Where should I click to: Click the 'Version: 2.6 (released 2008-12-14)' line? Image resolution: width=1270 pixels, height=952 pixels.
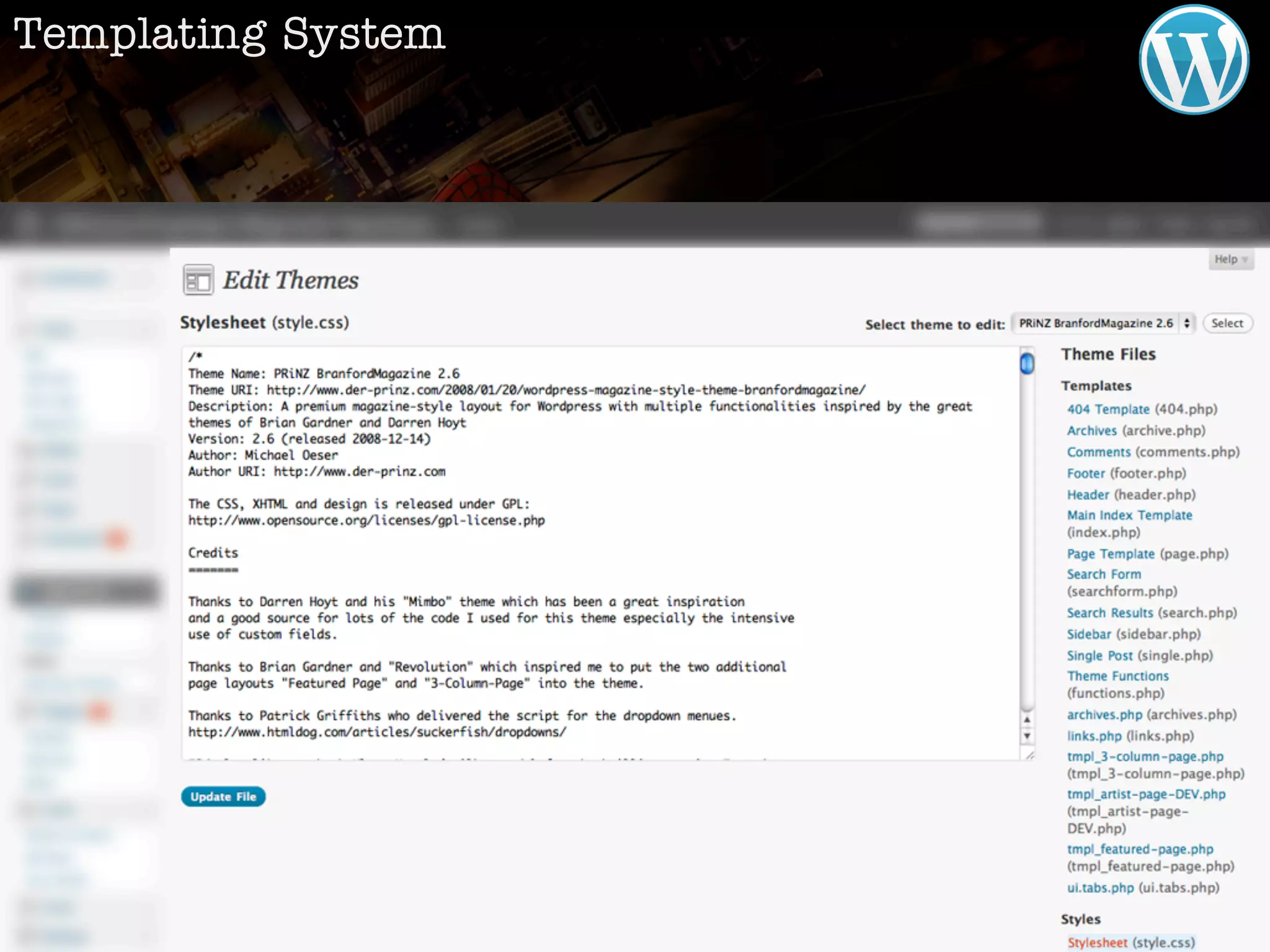click(309, 439)
